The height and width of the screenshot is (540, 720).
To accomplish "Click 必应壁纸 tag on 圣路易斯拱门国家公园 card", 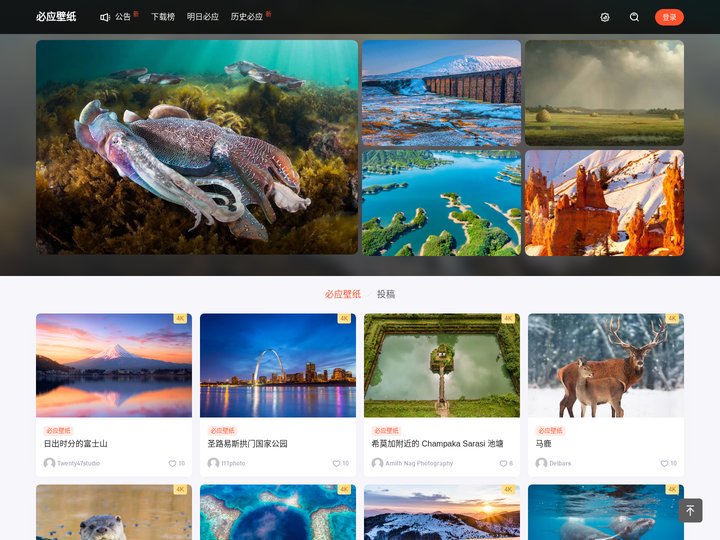I will tap(222, 430).
